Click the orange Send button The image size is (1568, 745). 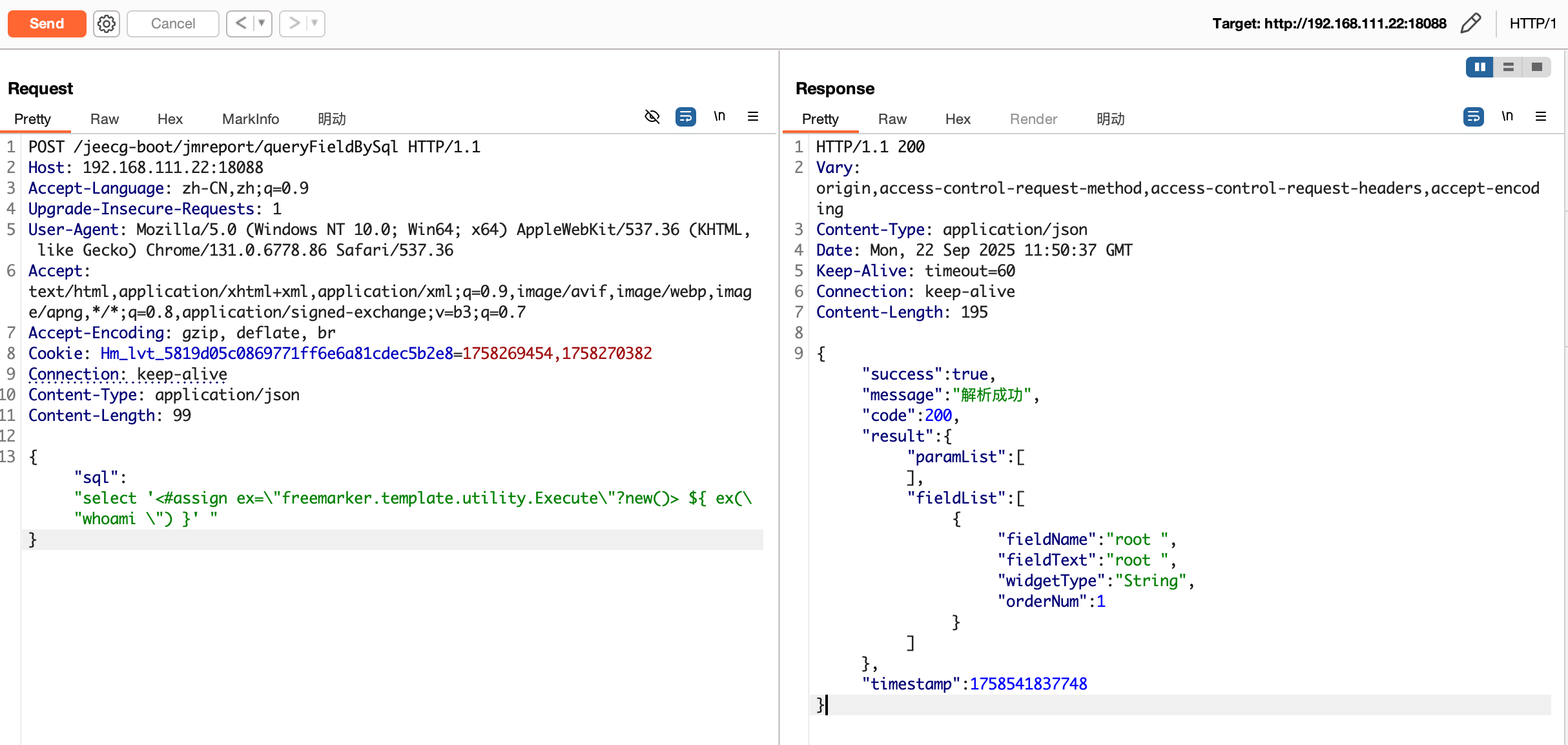46,24
